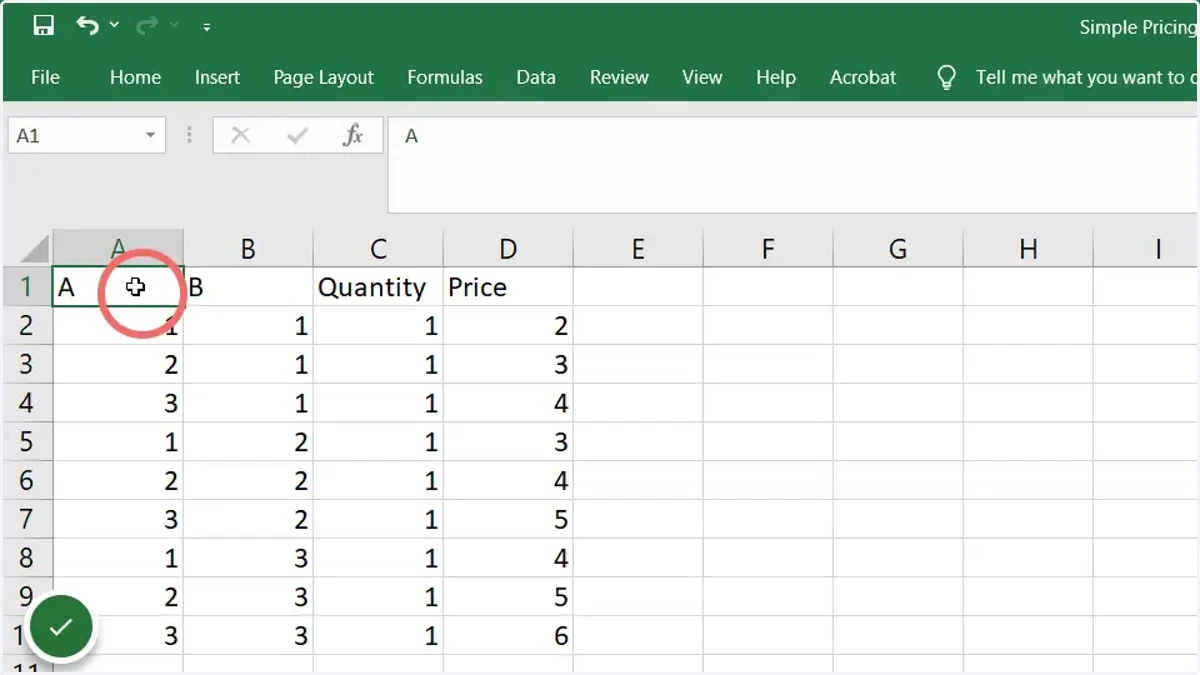Select column F header
Viewport: 1200px width, 675px height.
(x=768, y=249)
